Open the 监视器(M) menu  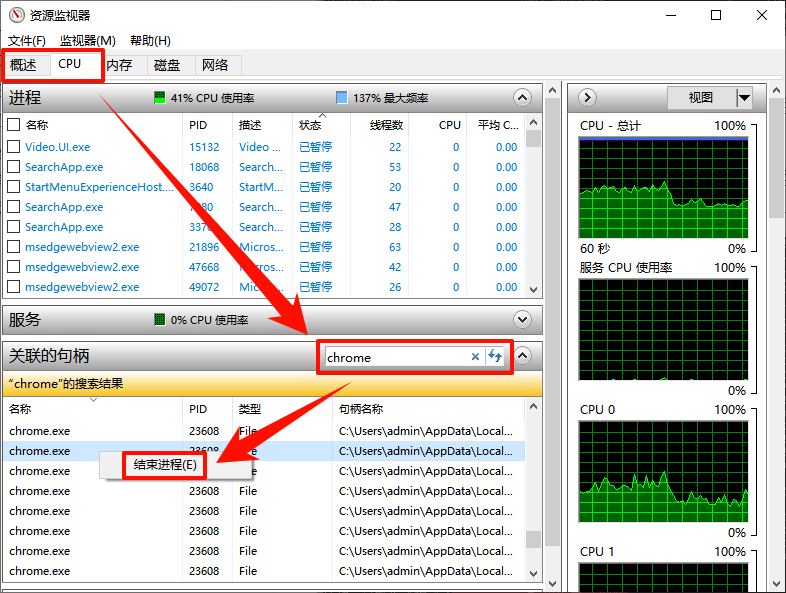(x=88, y=41)
